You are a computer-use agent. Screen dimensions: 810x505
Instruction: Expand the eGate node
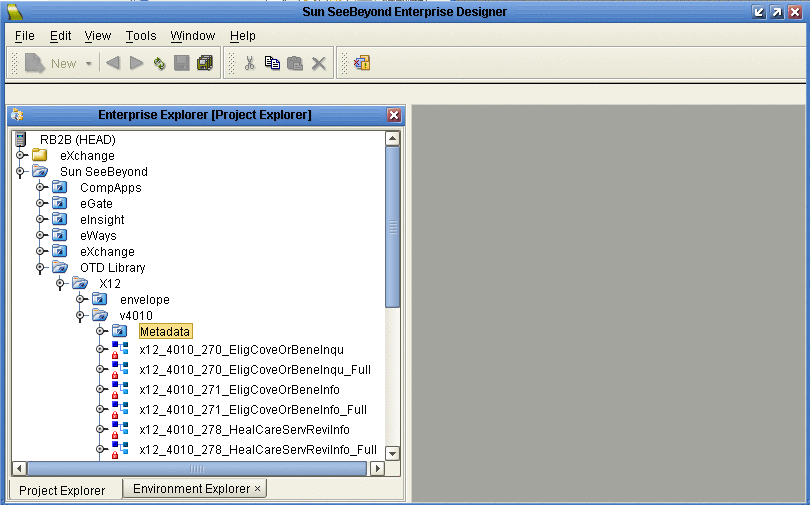[x=40, y=203]
